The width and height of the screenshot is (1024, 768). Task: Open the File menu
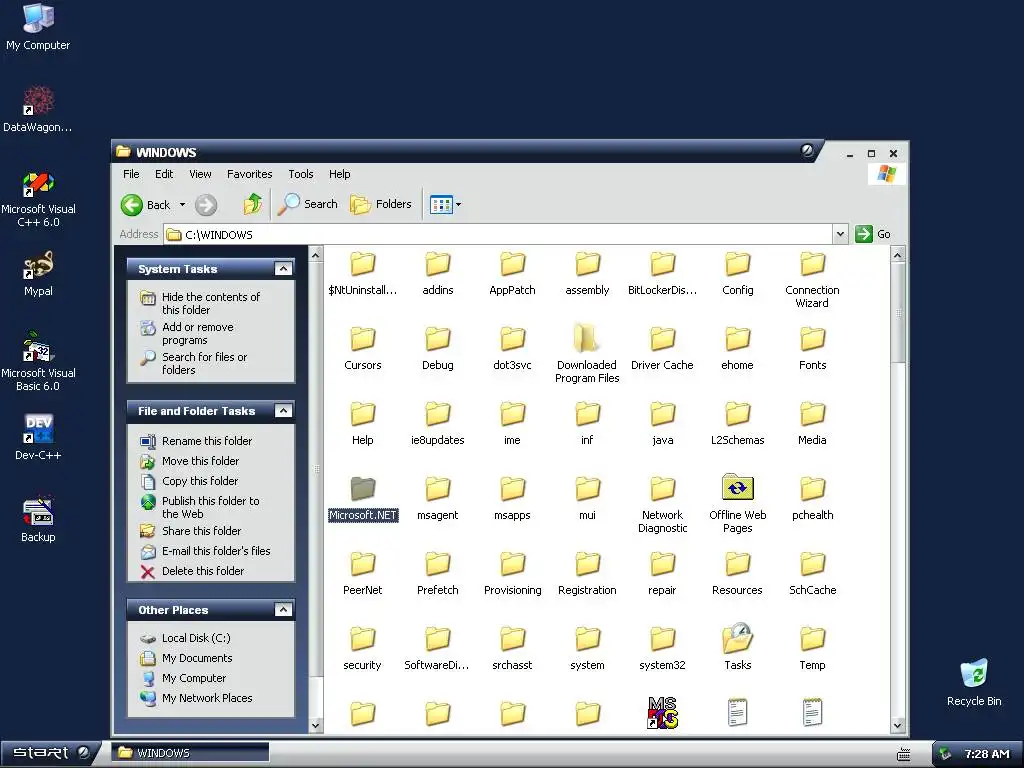(x=131, y=174)
